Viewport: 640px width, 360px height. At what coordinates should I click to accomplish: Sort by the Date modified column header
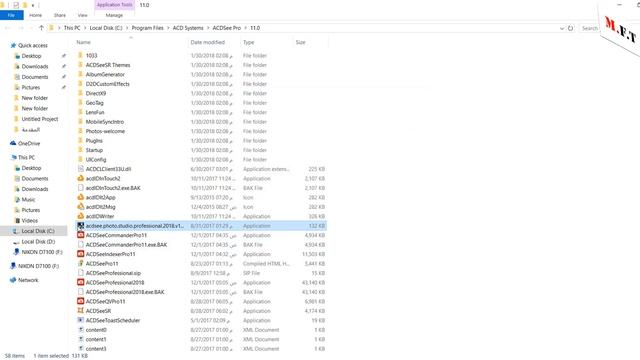point(207,42)
